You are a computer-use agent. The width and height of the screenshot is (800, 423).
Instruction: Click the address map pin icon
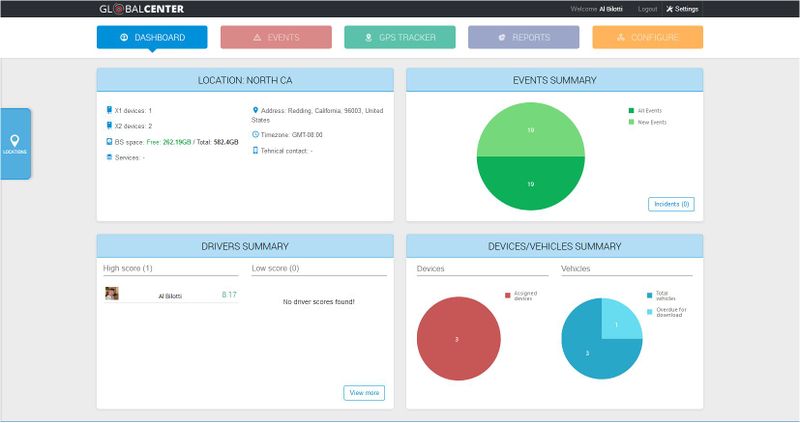[x=256, y=110]
